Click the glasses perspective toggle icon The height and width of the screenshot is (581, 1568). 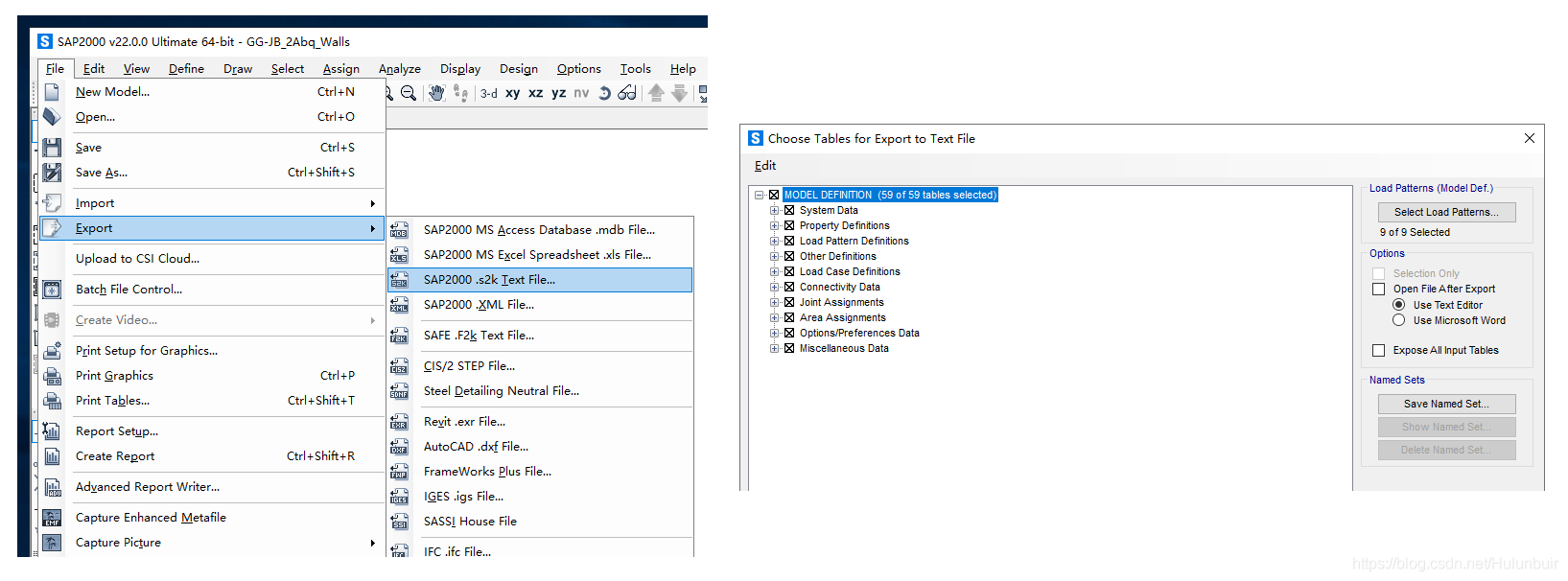[627, 93]
